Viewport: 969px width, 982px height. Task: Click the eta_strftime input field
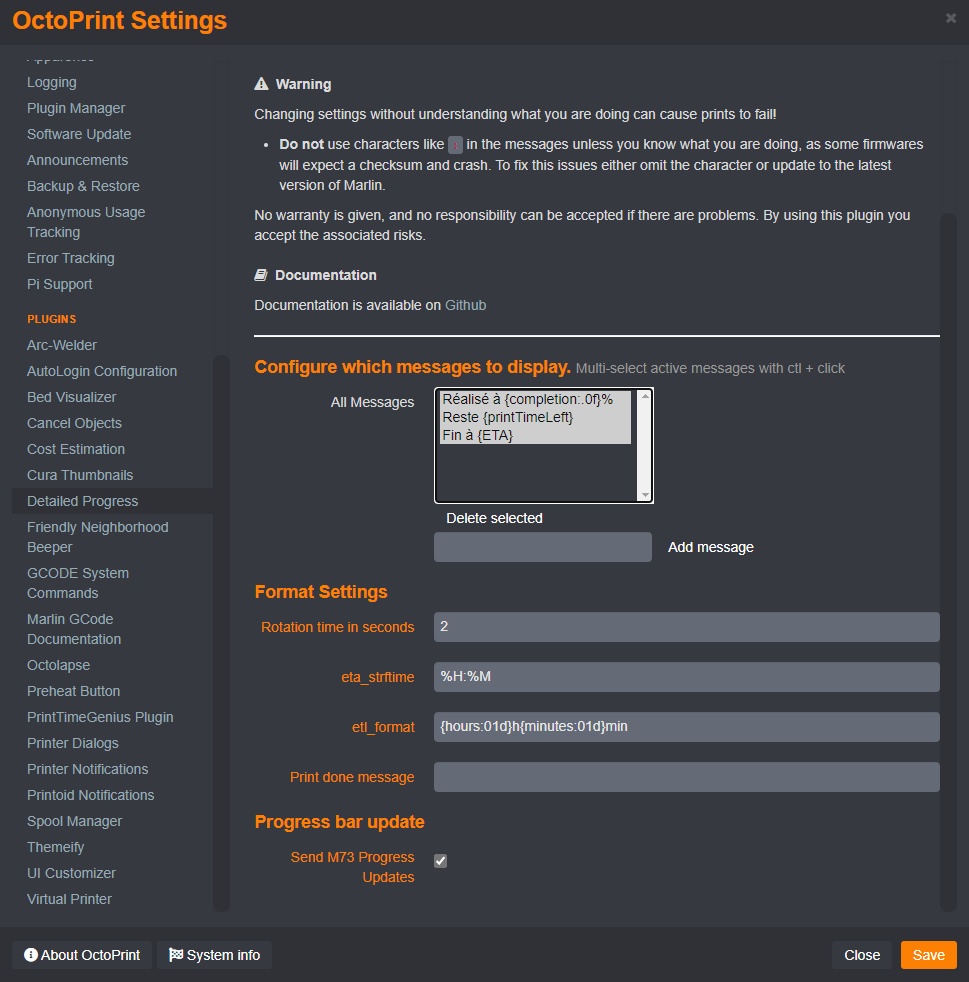click(x=687, y=677)
